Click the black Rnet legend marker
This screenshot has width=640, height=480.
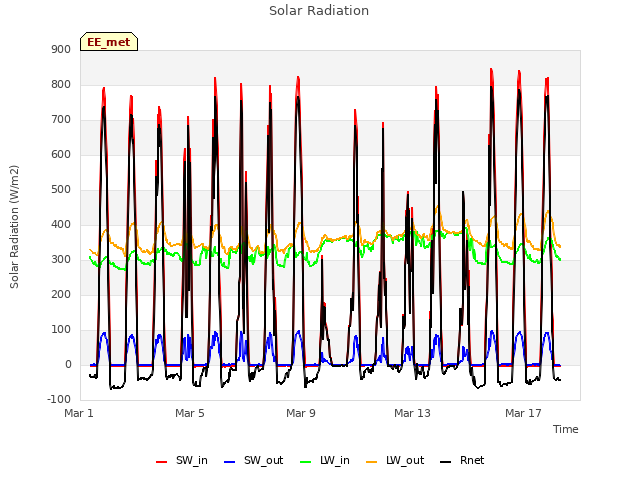pos(446,462)
